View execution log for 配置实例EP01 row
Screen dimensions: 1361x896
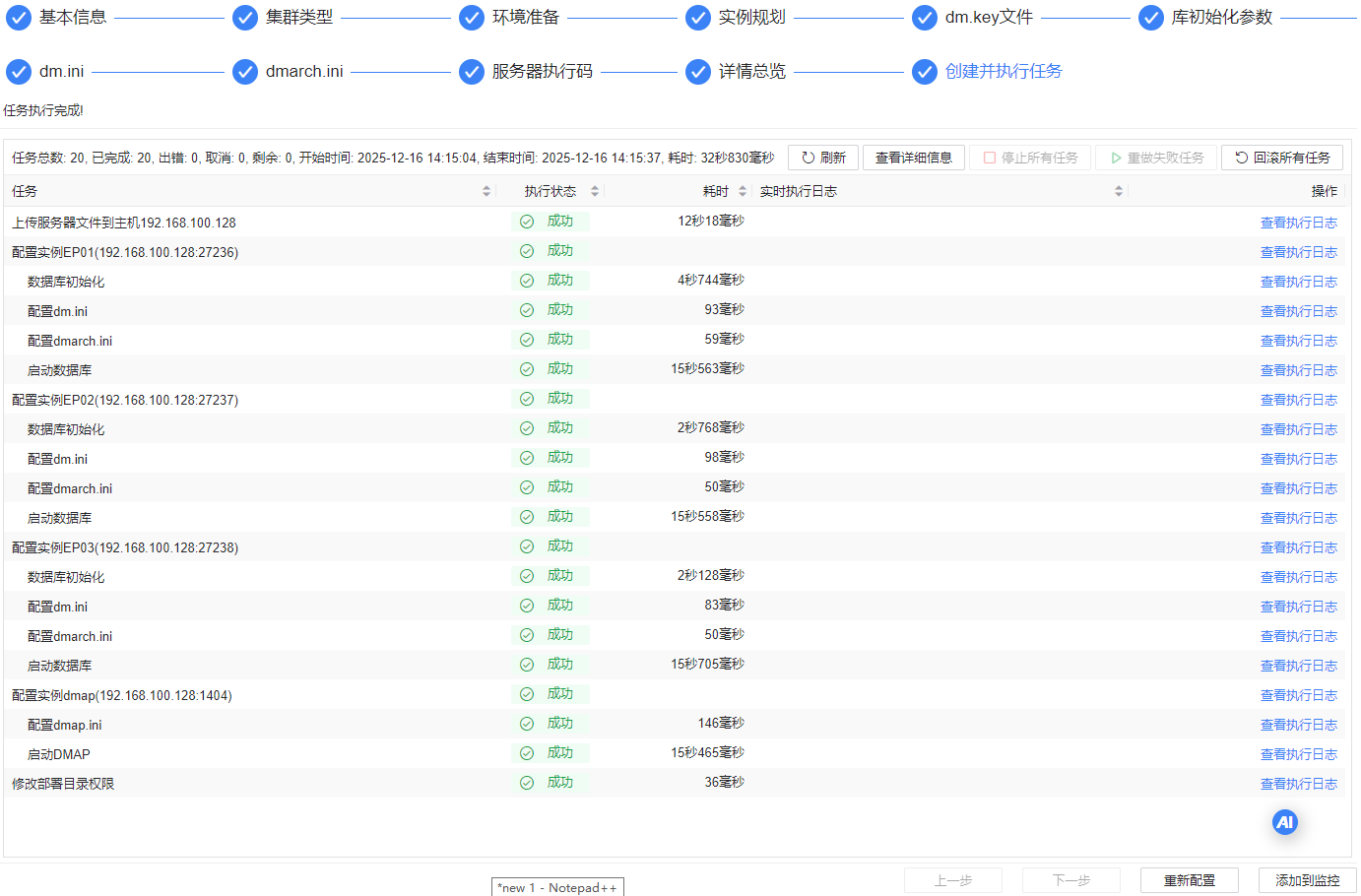(1299, 252)
